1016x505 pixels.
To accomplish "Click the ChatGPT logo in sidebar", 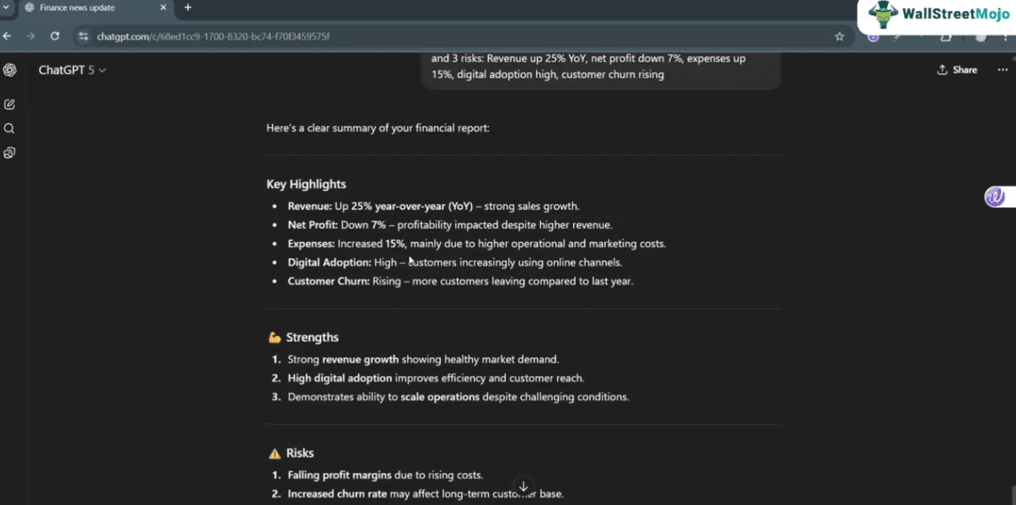I will point(10,70).
